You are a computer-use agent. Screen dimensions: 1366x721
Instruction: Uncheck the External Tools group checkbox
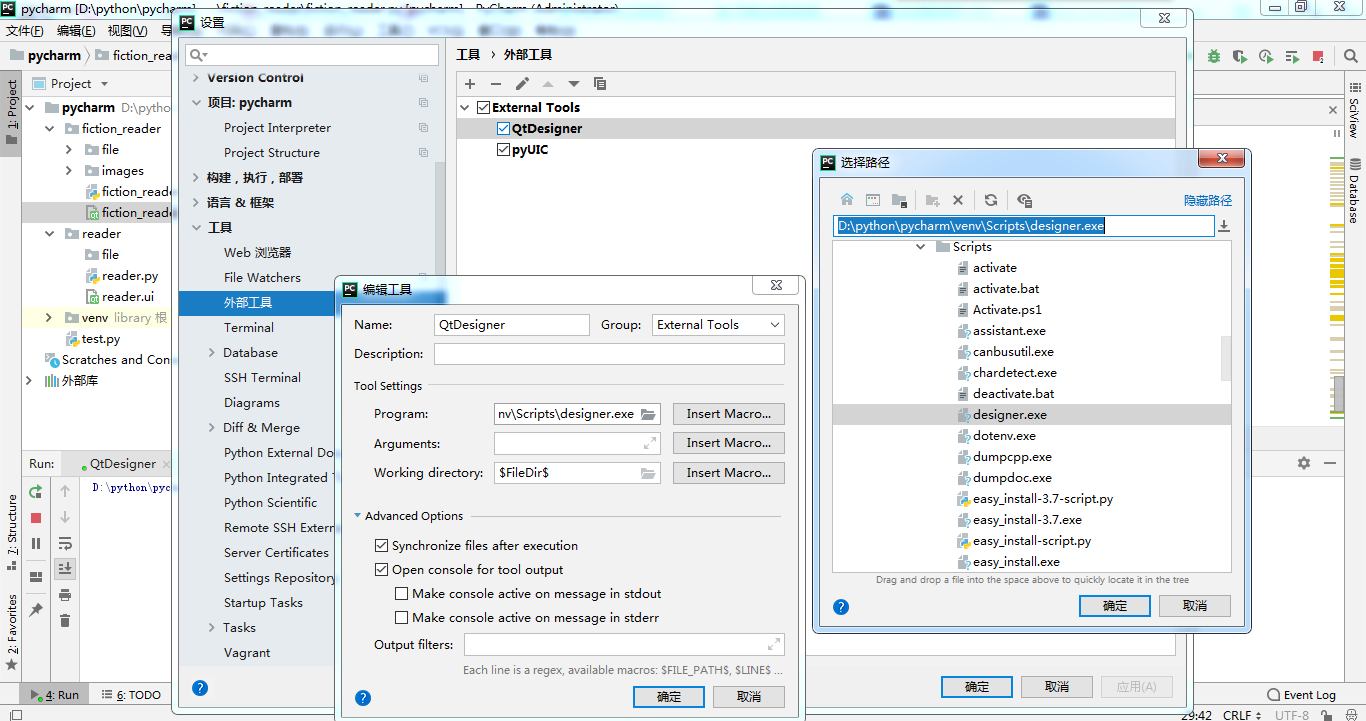(484, 107)
